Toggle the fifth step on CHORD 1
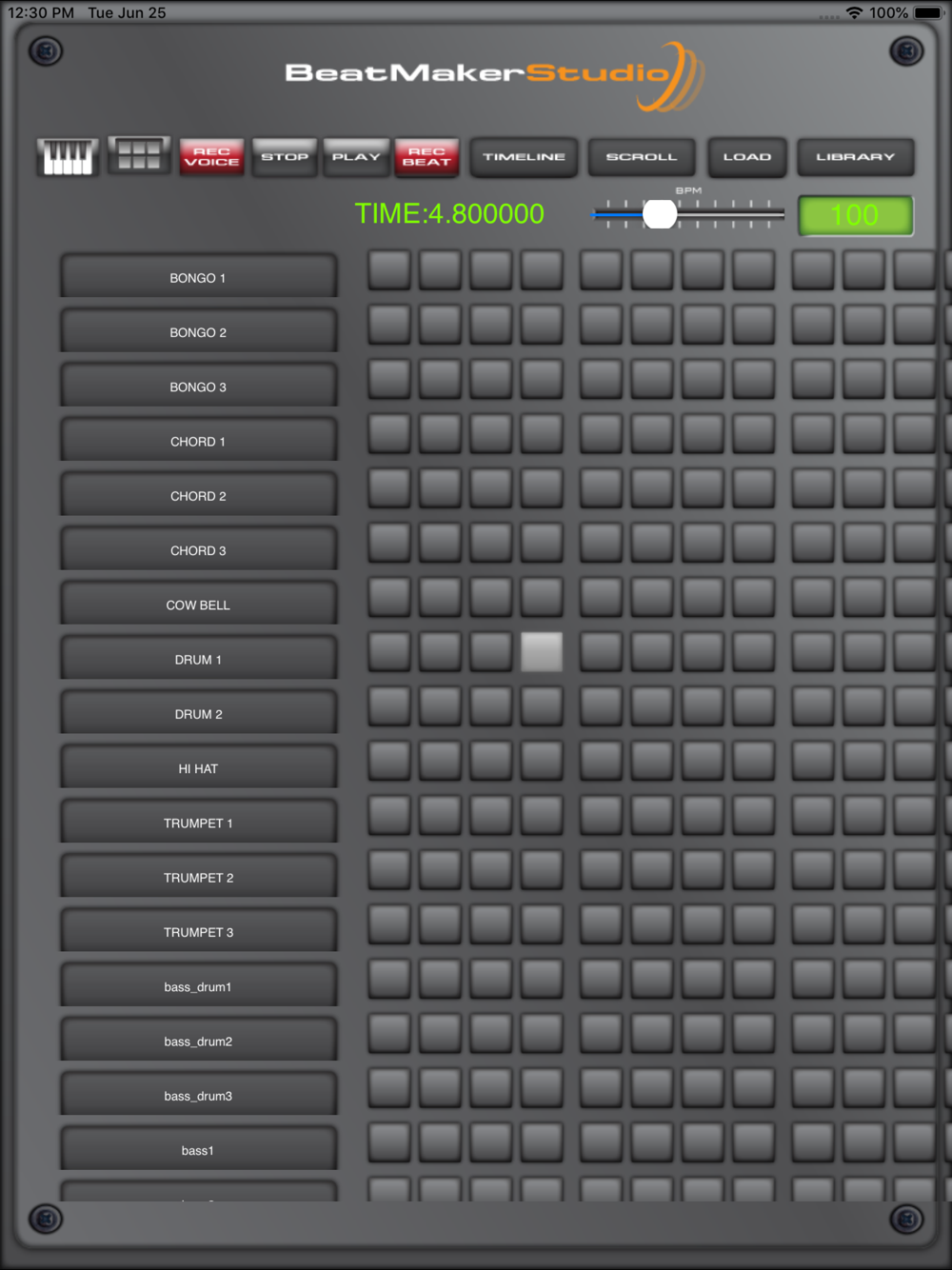 (602, 433)
